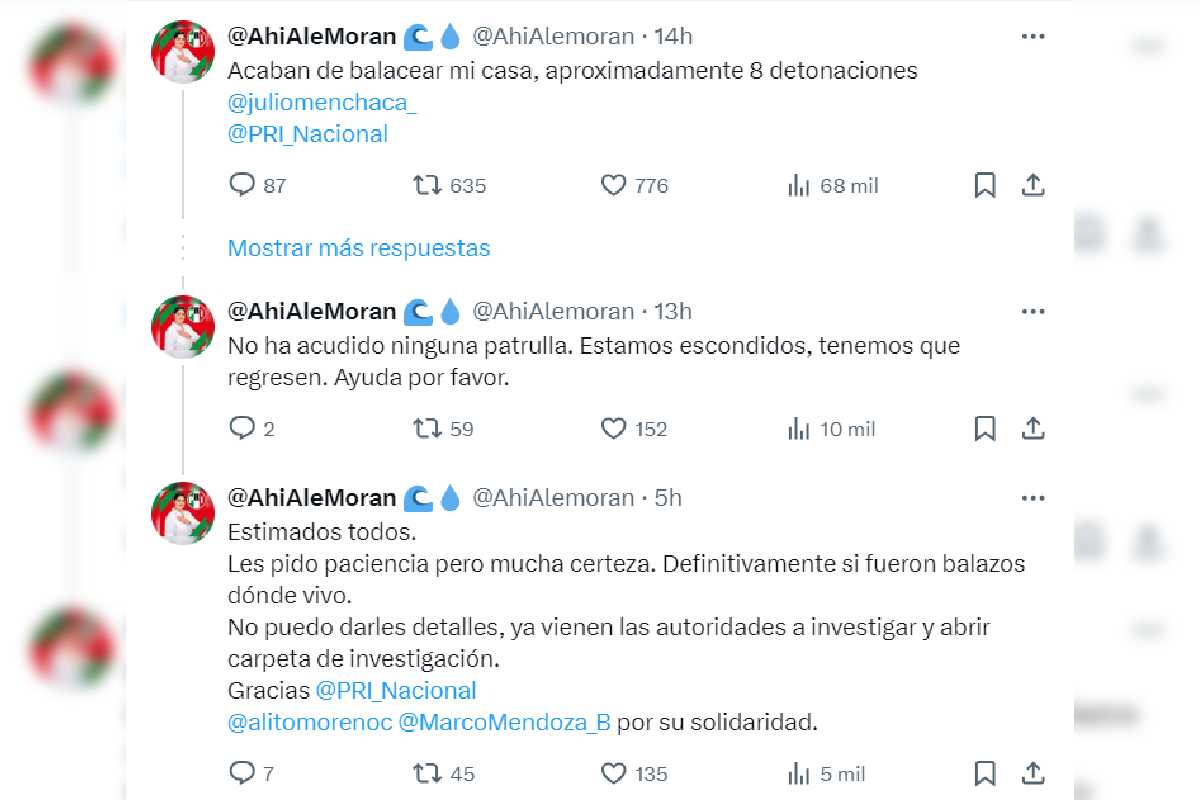
Task: Open more options menu on the 13h tweet
Action: 1033,311
